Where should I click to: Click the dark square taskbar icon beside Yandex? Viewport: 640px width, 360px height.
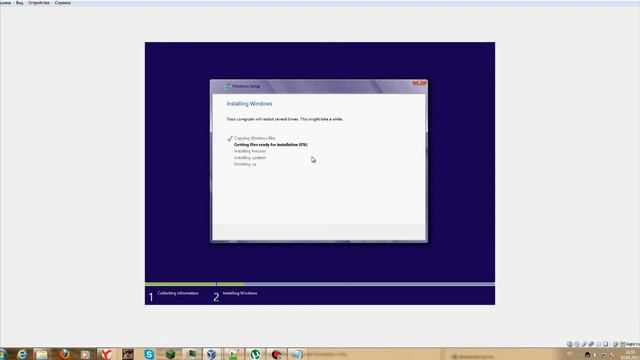tap(128, 354)
